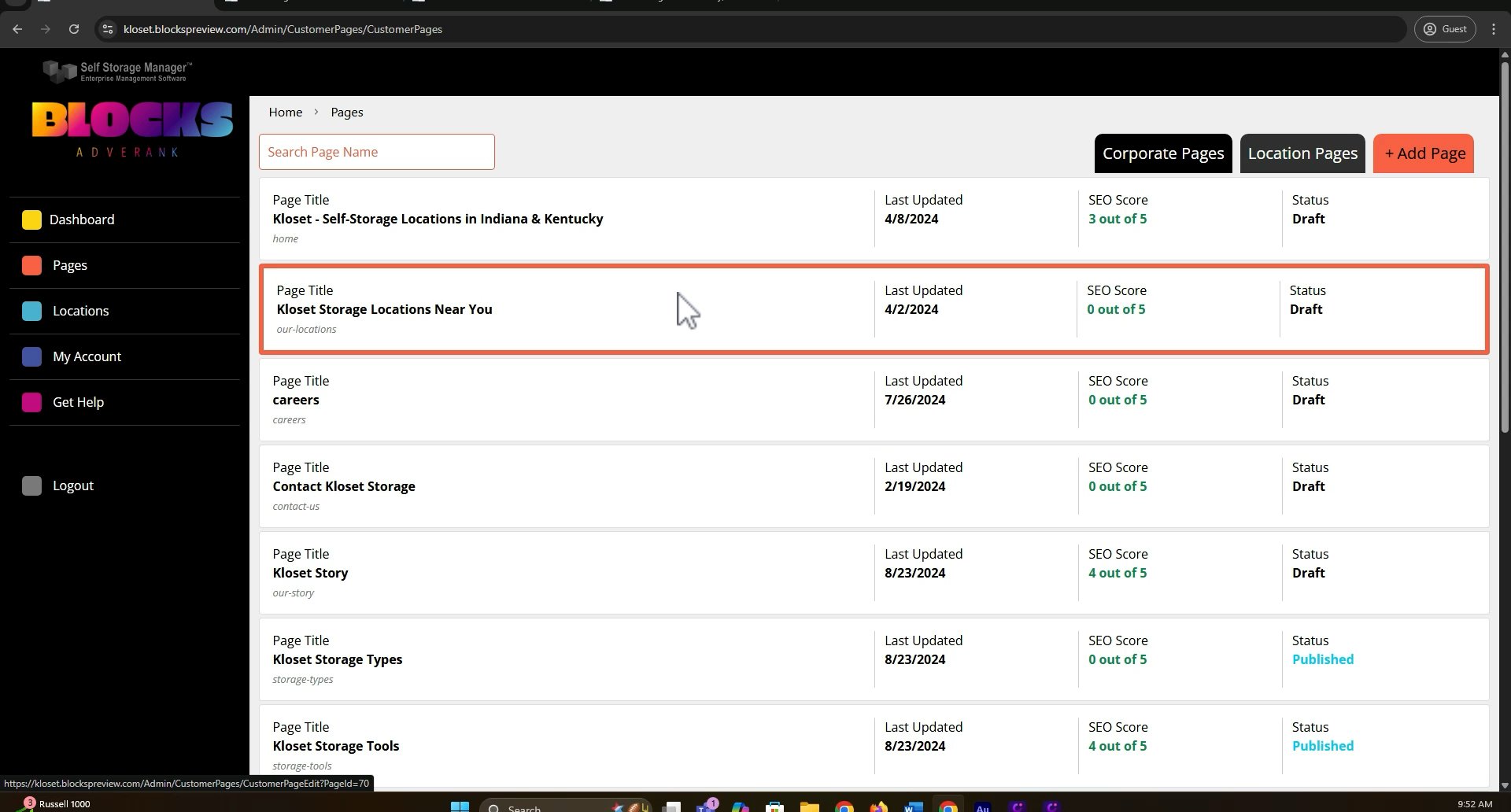Open the careers page title
The width and height of the screenshot is (1511, 812).
tap(296, 400)
